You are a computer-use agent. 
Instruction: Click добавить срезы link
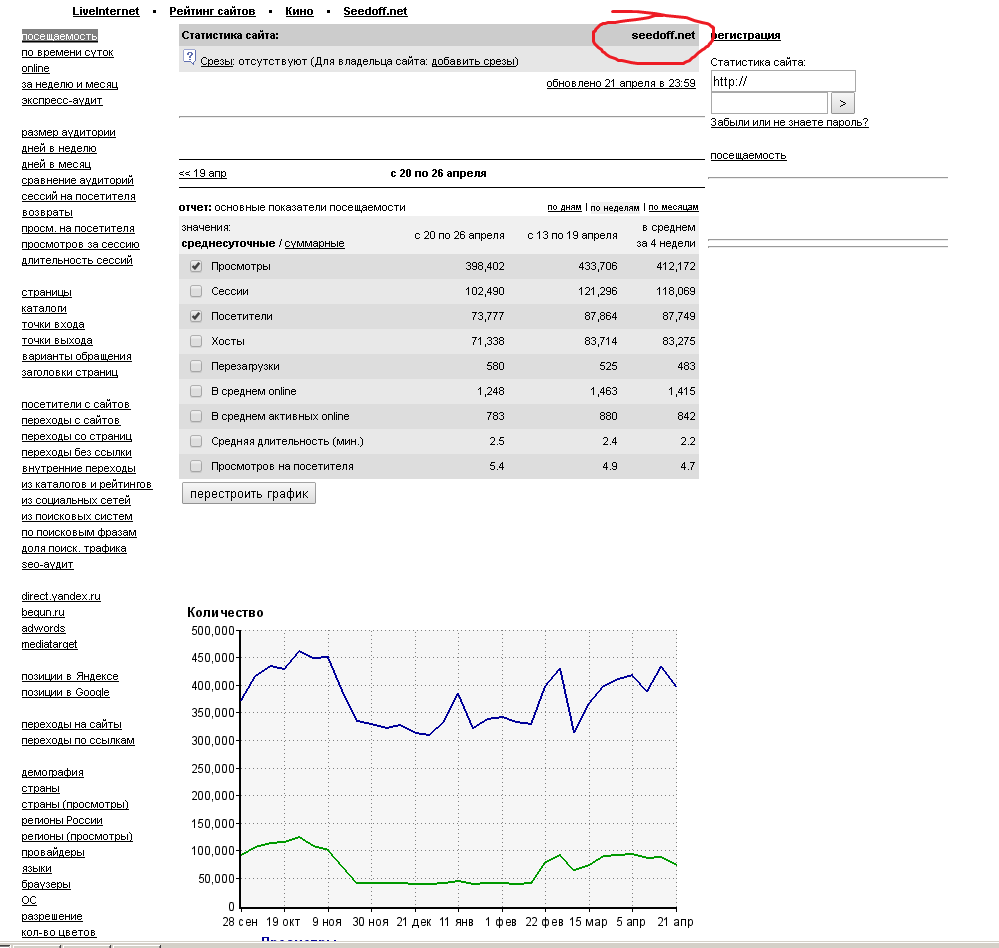pyautogui.click(x=473, y=62)
